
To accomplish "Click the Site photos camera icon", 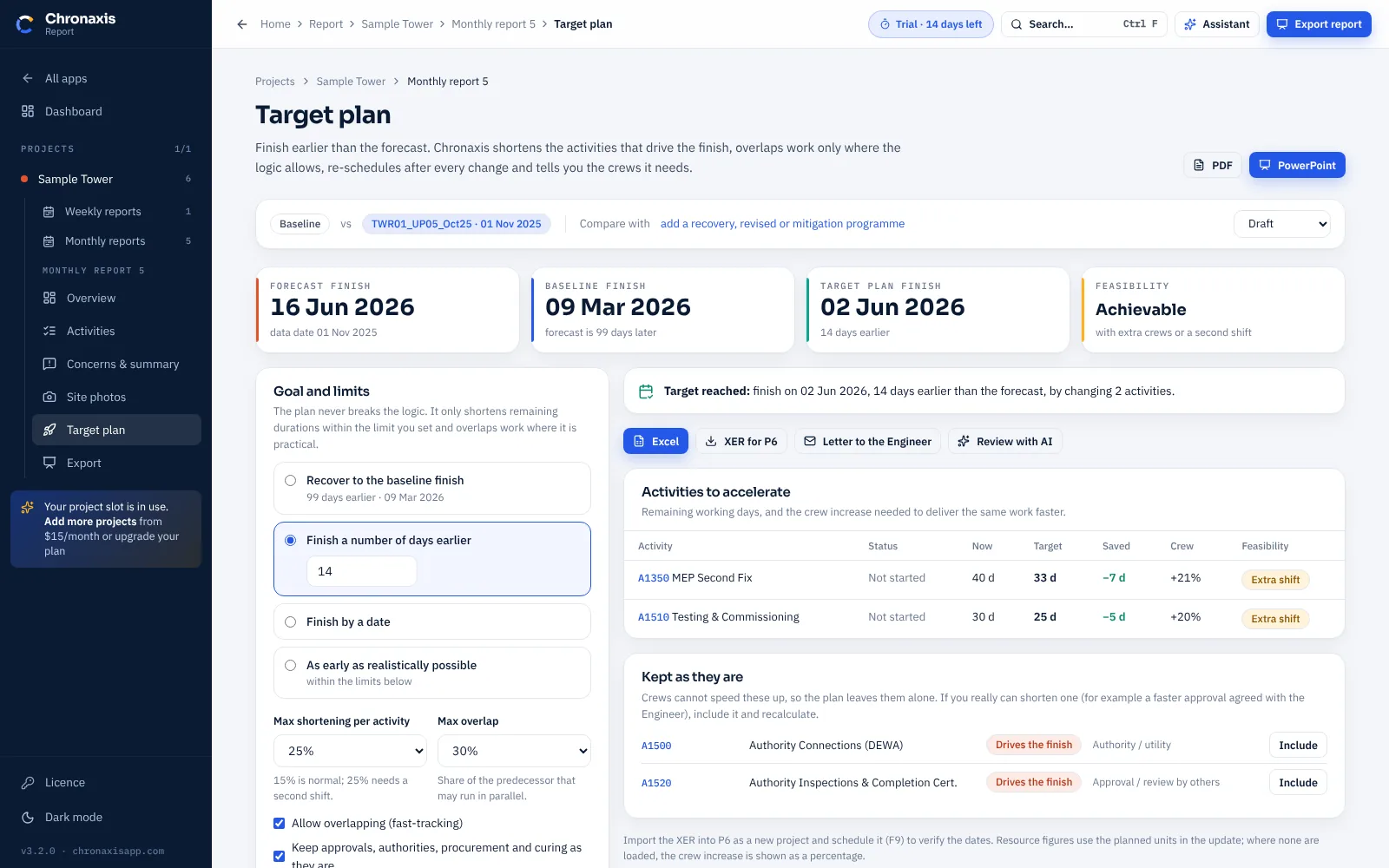I will tap(49, 397).
